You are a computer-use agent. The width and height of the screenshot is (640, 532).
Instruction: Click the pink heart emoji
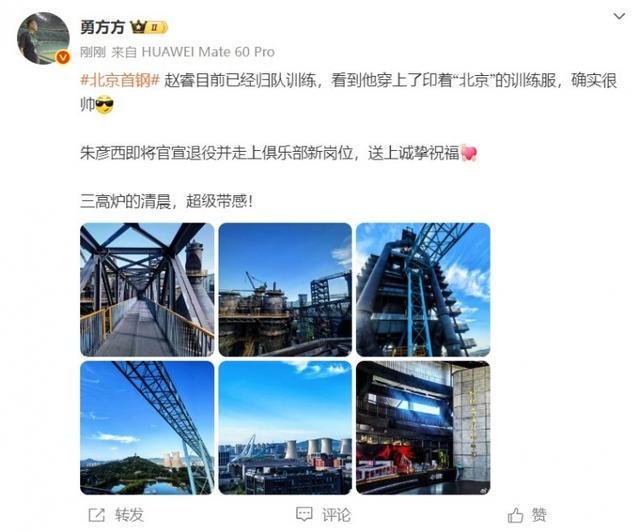tap(469, 153)
